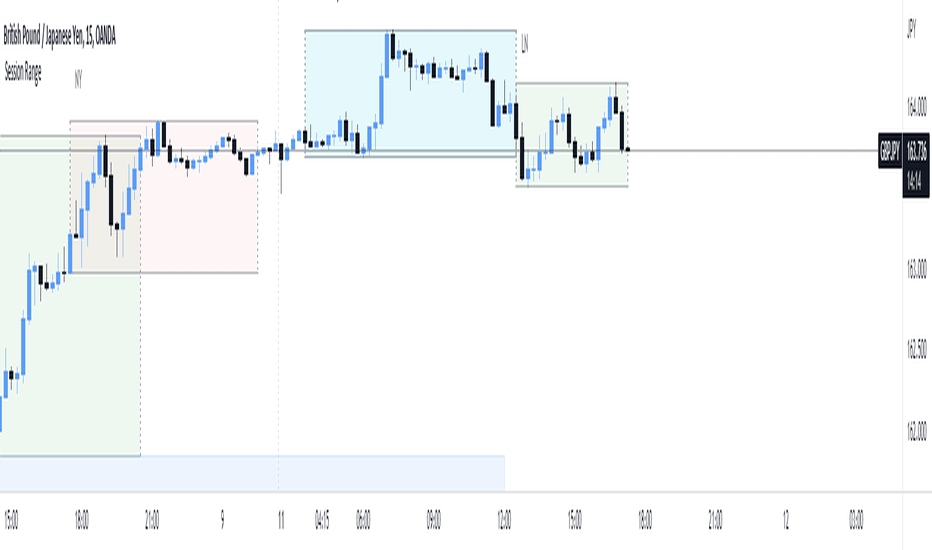Click the 163.000 price axis level
932x550 pixels.
pos(916,269)
